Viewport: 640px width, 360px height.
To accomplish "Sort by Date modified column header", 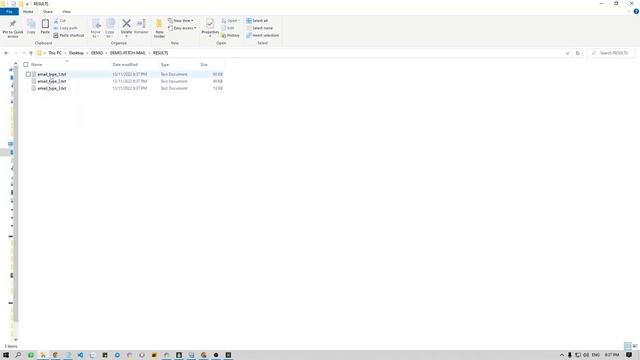I will (x=125, y=64).
